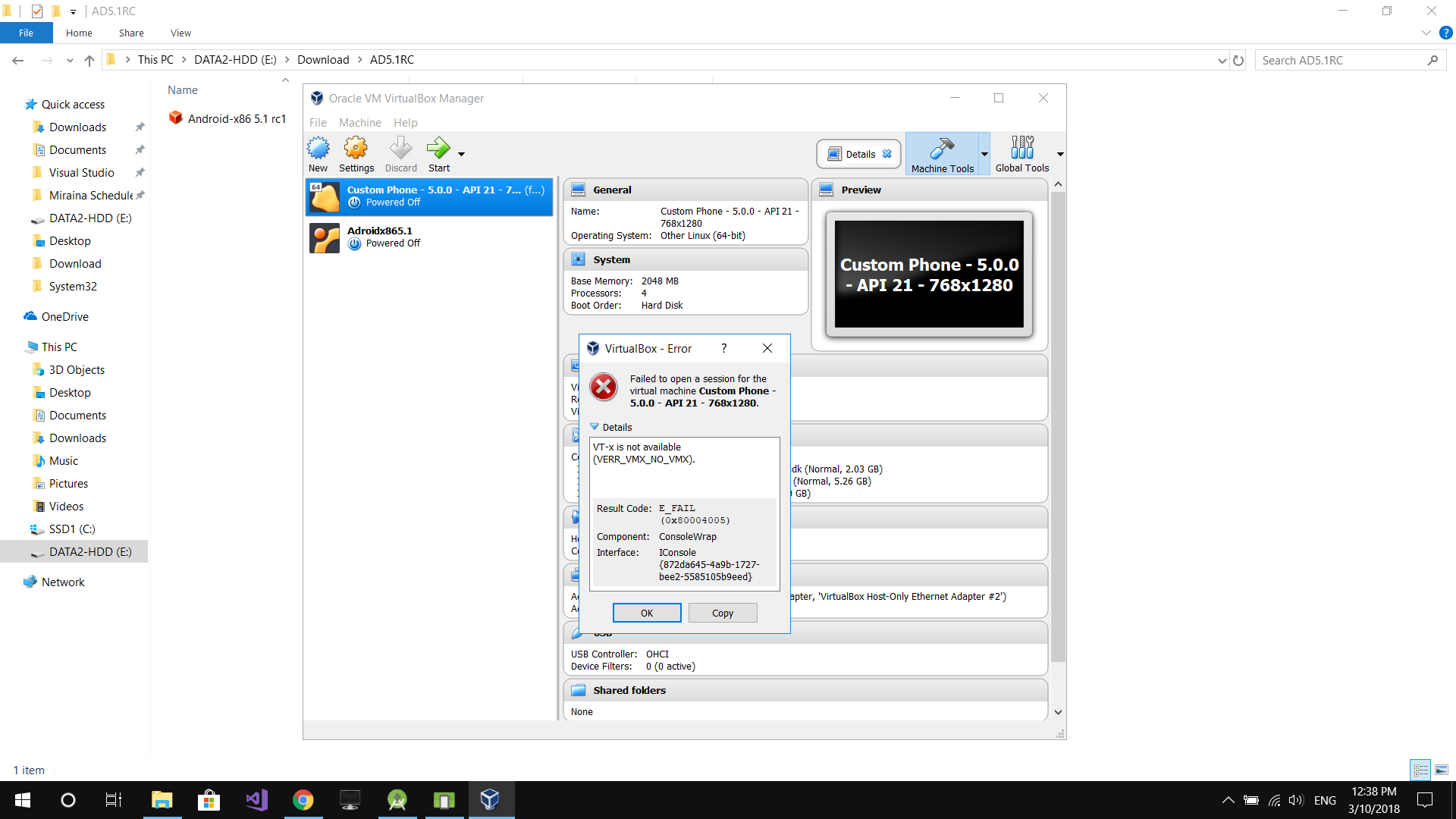This screenshot has height=819, width=1456.
Task: Open Visual Studio folder in Quick access
Action: pos(81,172)
